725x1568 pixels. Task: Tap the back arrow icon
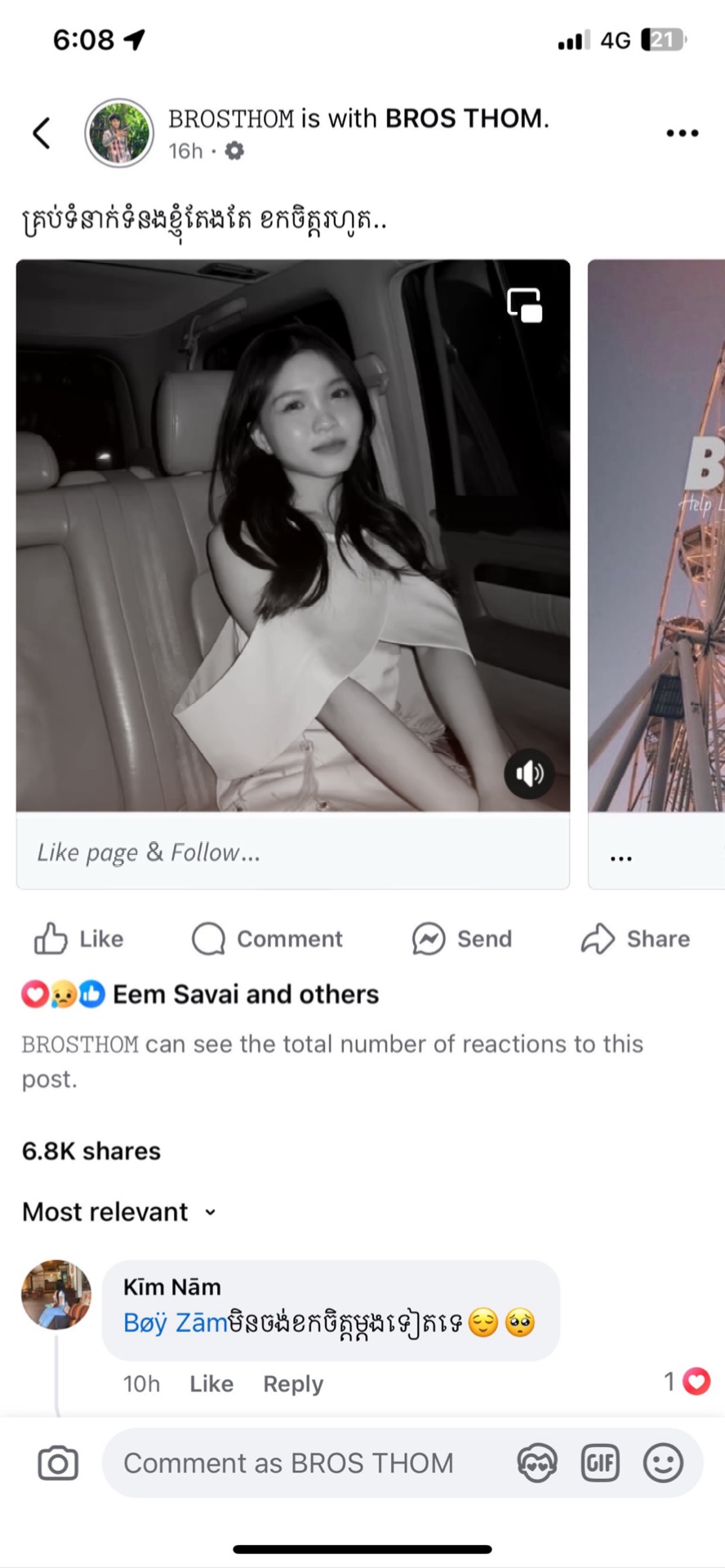(x=42, y=133)
